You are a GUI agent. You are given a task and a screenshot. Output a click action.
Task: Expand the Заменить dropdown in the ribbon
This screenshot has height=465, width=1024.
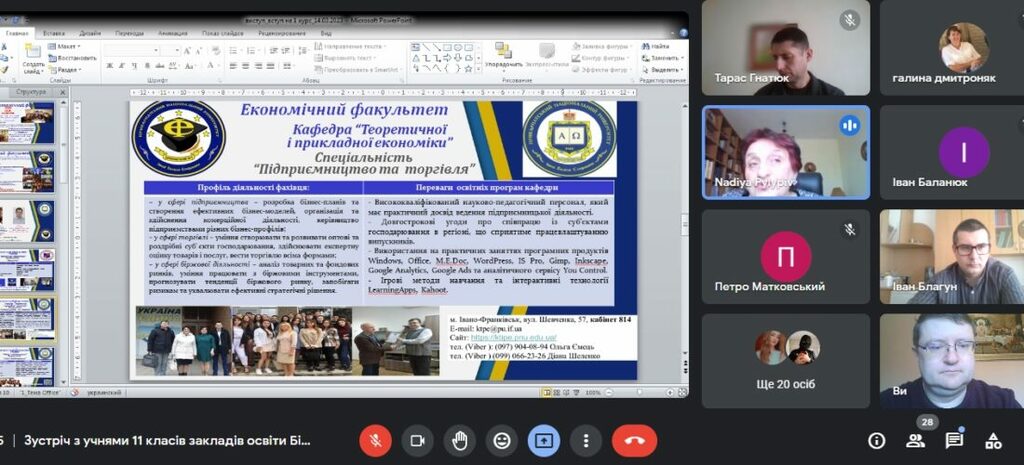coord(660,58)
